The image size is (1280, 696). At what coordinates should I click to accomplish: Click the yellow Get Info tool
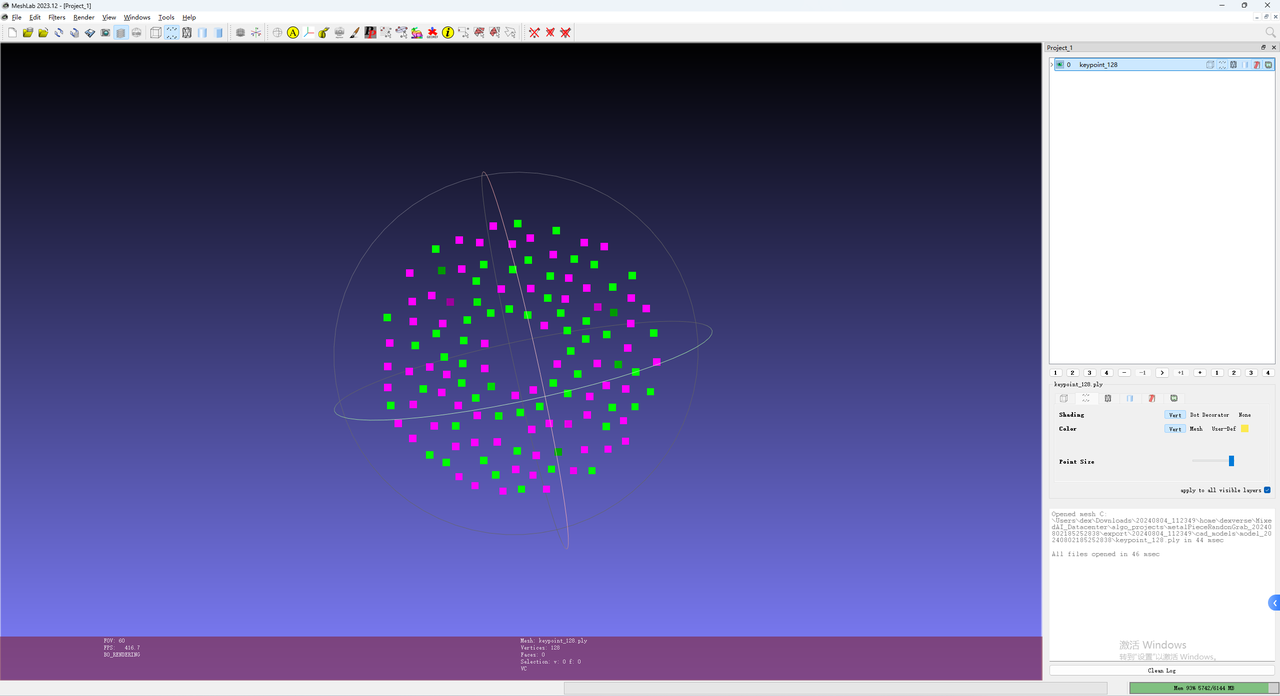tap(448, 33)
